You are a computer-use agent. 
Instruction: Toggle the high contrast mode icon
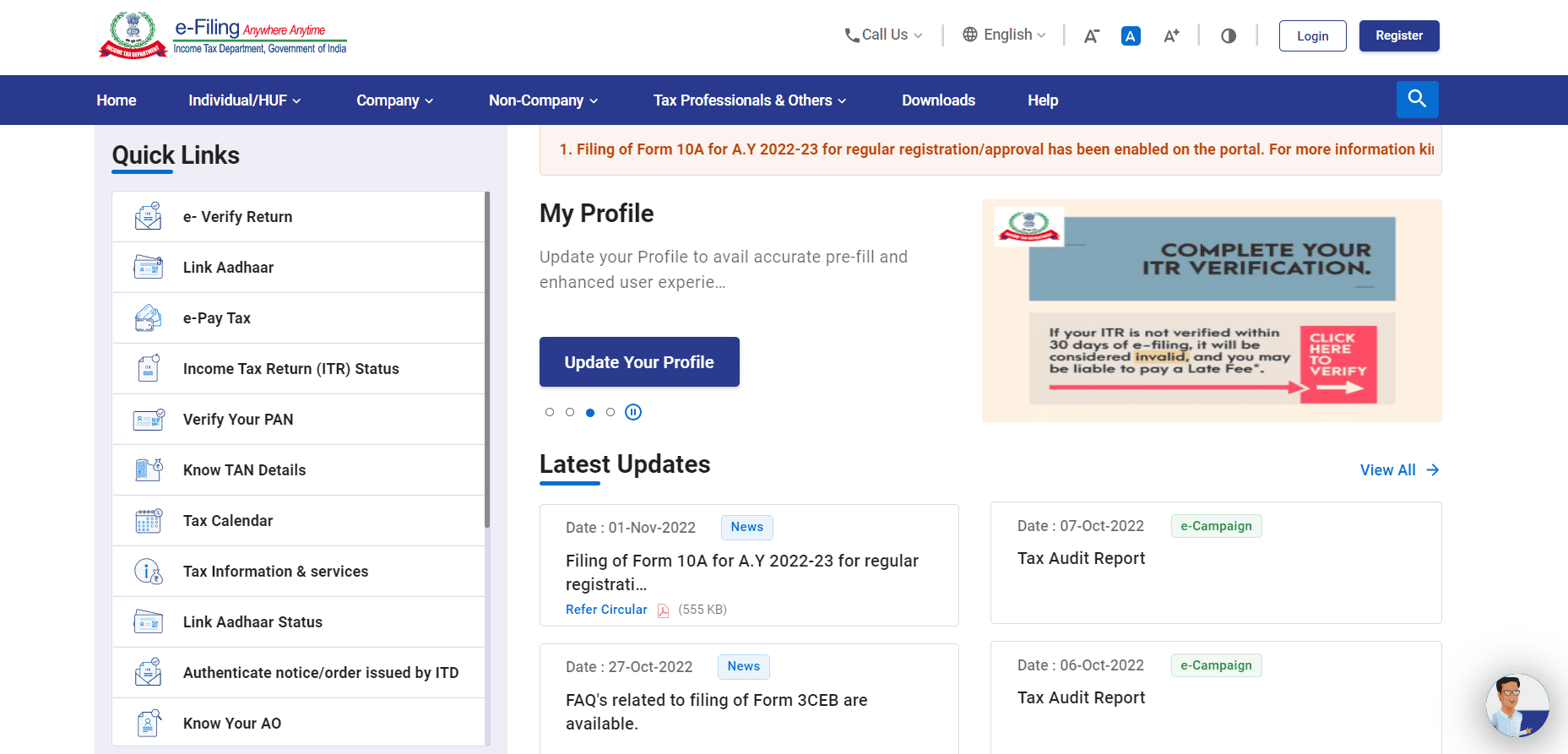pyautogui.click(x=1229, y=35)
